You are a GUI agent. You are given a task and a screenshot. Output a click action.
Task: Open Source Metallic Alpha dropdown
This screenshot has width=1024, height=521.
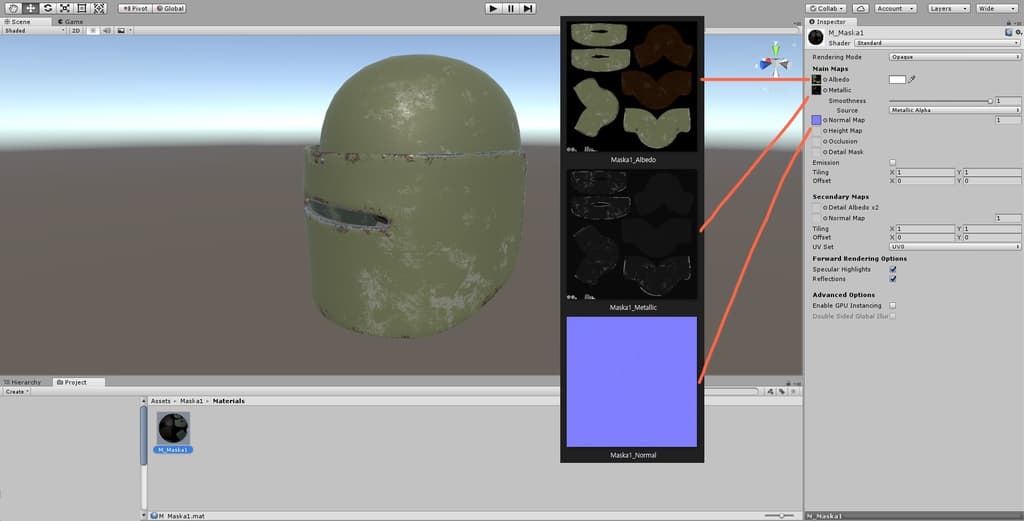(x=955, y=110)
